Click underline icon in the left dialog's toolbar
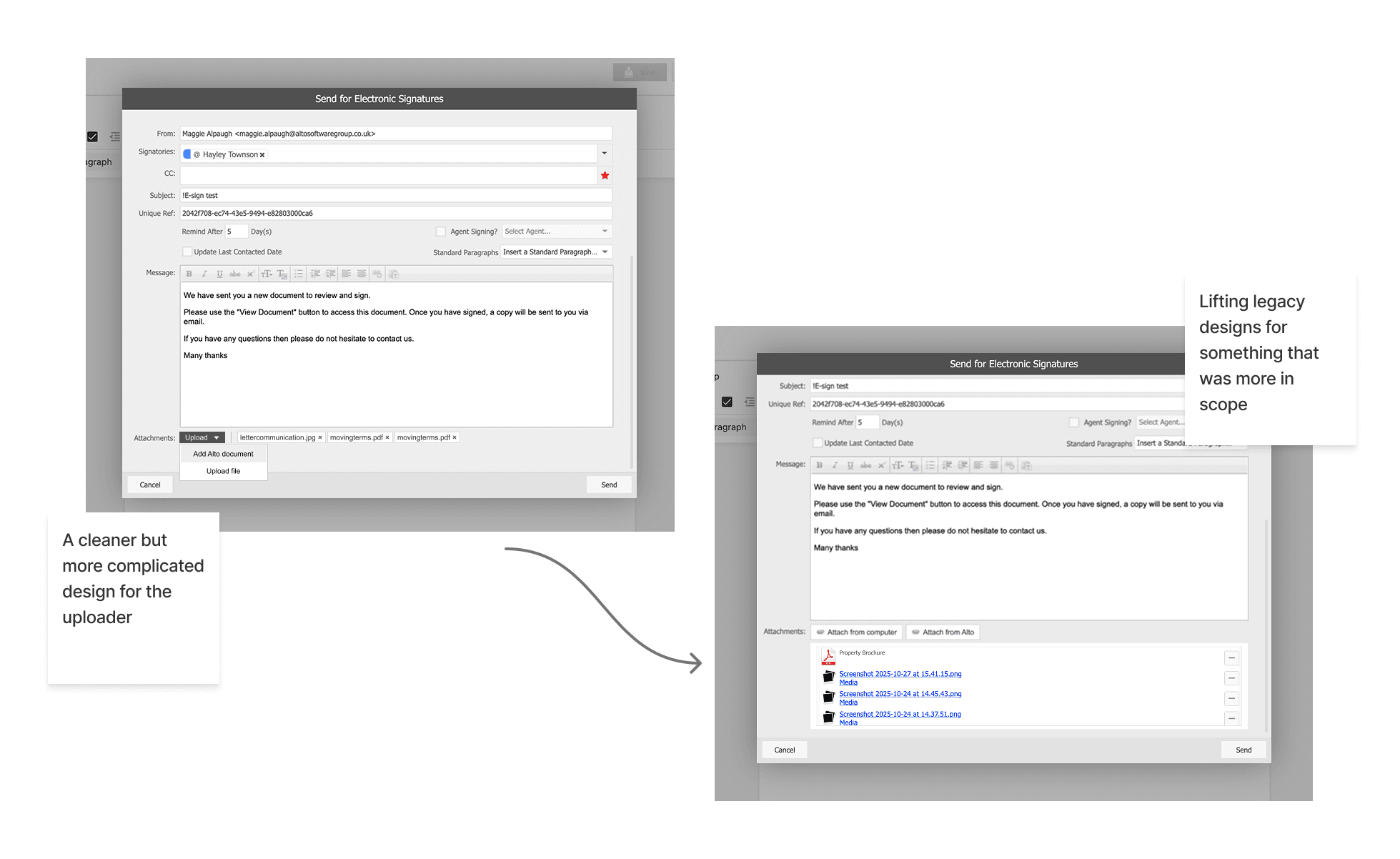 (x=219, y=274)
